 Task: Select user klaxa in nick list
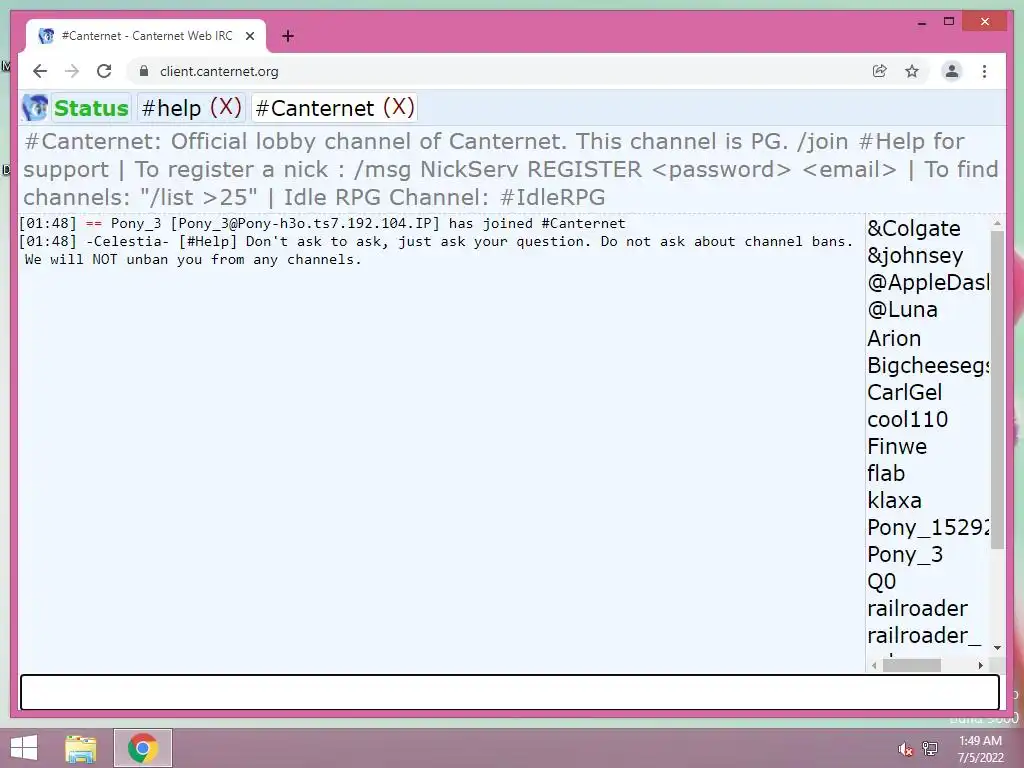pos(894,500)
